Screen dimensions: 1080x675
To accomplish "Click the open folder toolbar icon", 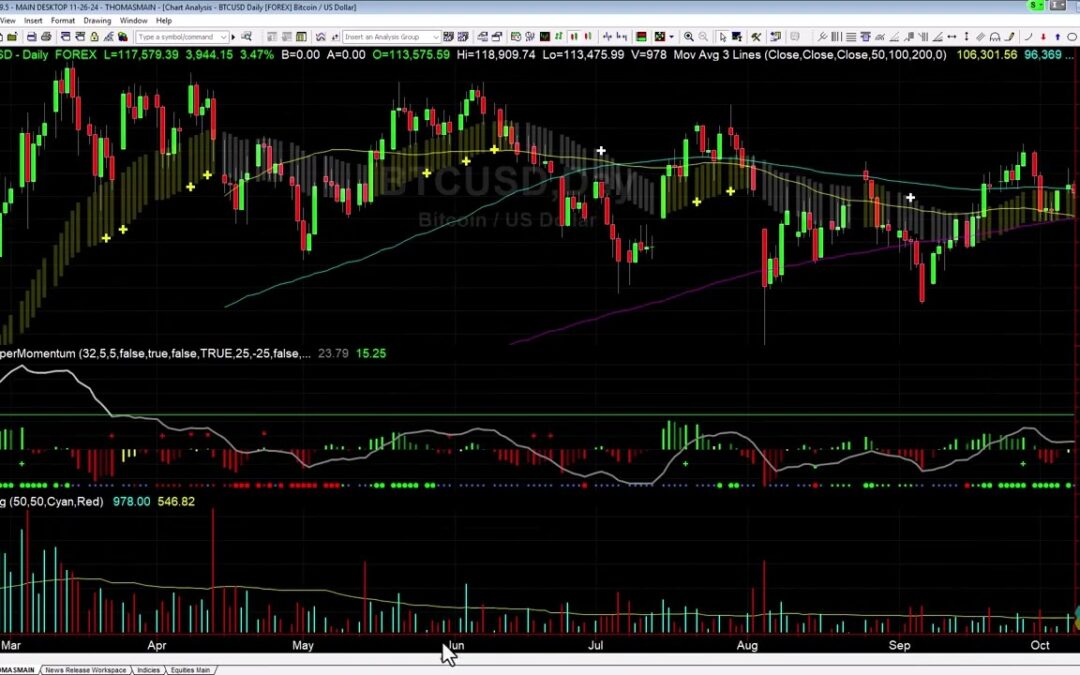I will (x=12, y=37).
